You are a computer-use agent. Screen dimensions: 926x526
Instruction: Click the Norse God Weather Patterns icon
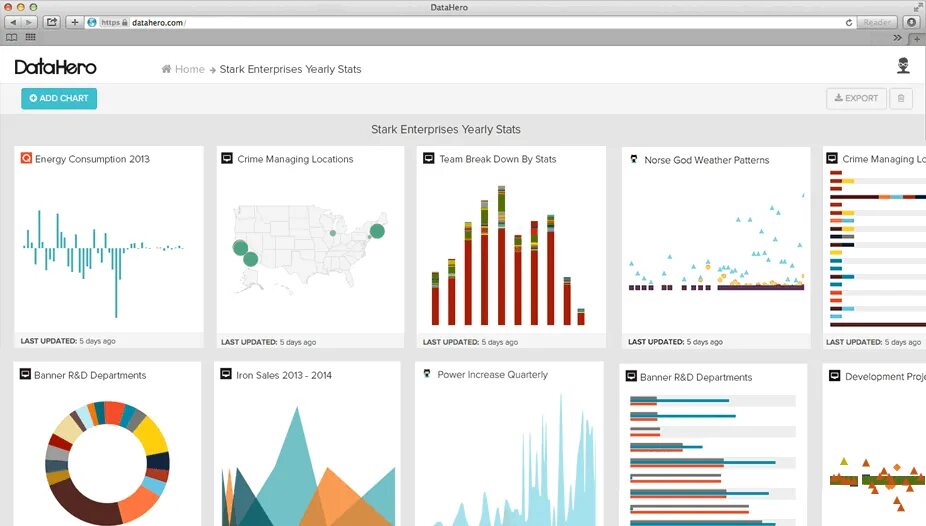coord(634,159)
